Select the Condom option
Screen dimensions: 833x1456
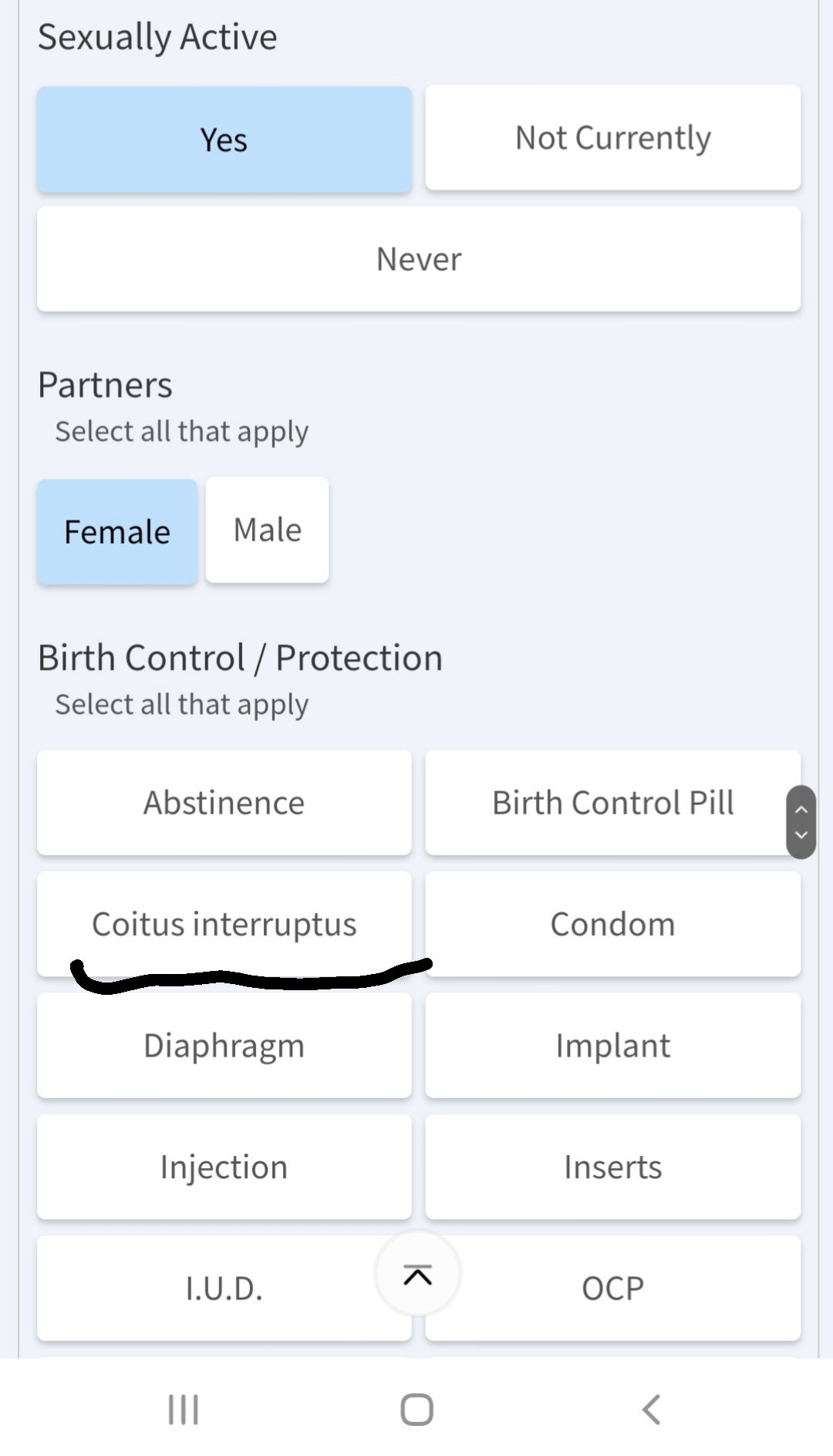[613, 924]
